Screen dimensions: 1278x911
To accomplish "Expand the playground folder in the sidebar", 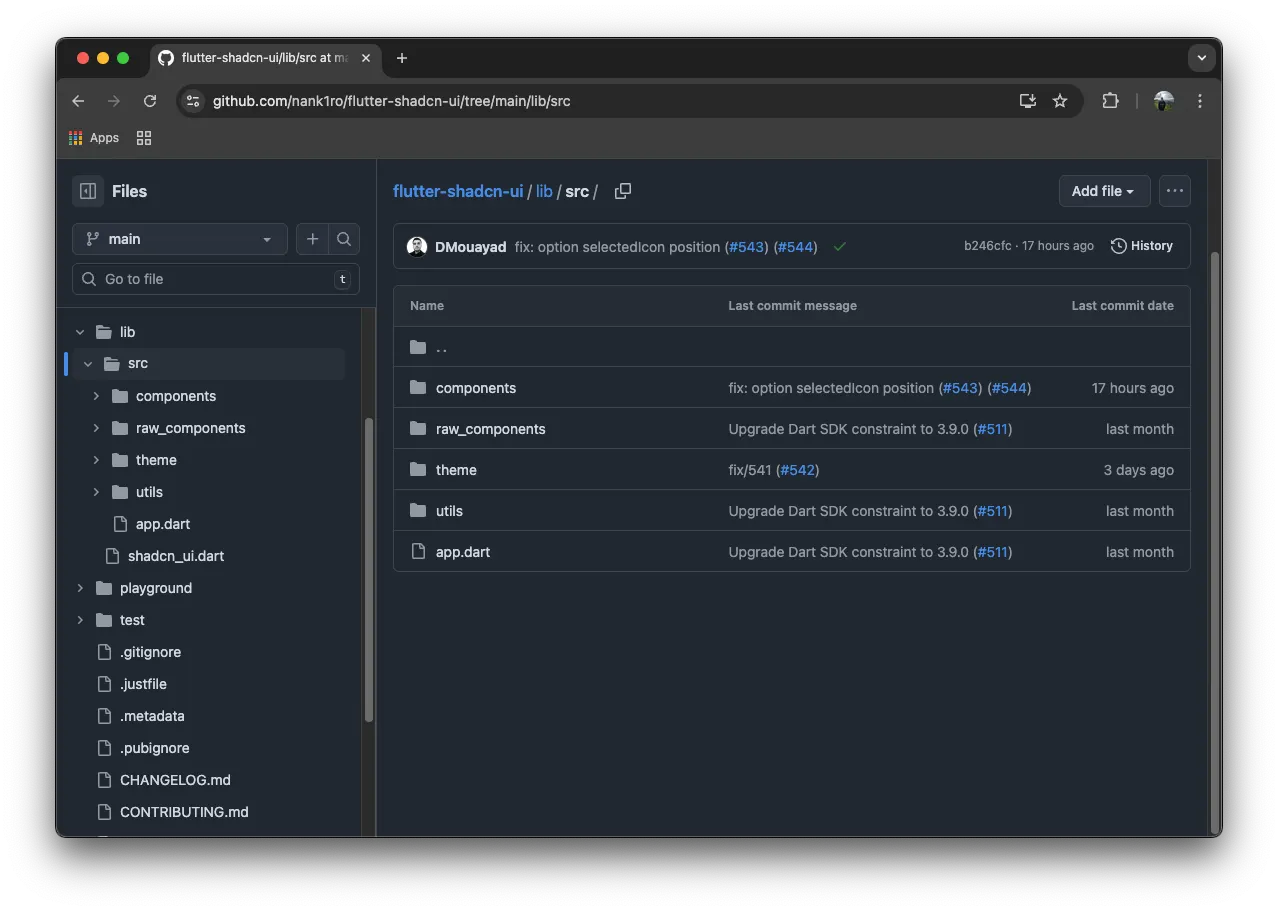I will [x=80, y=588].
